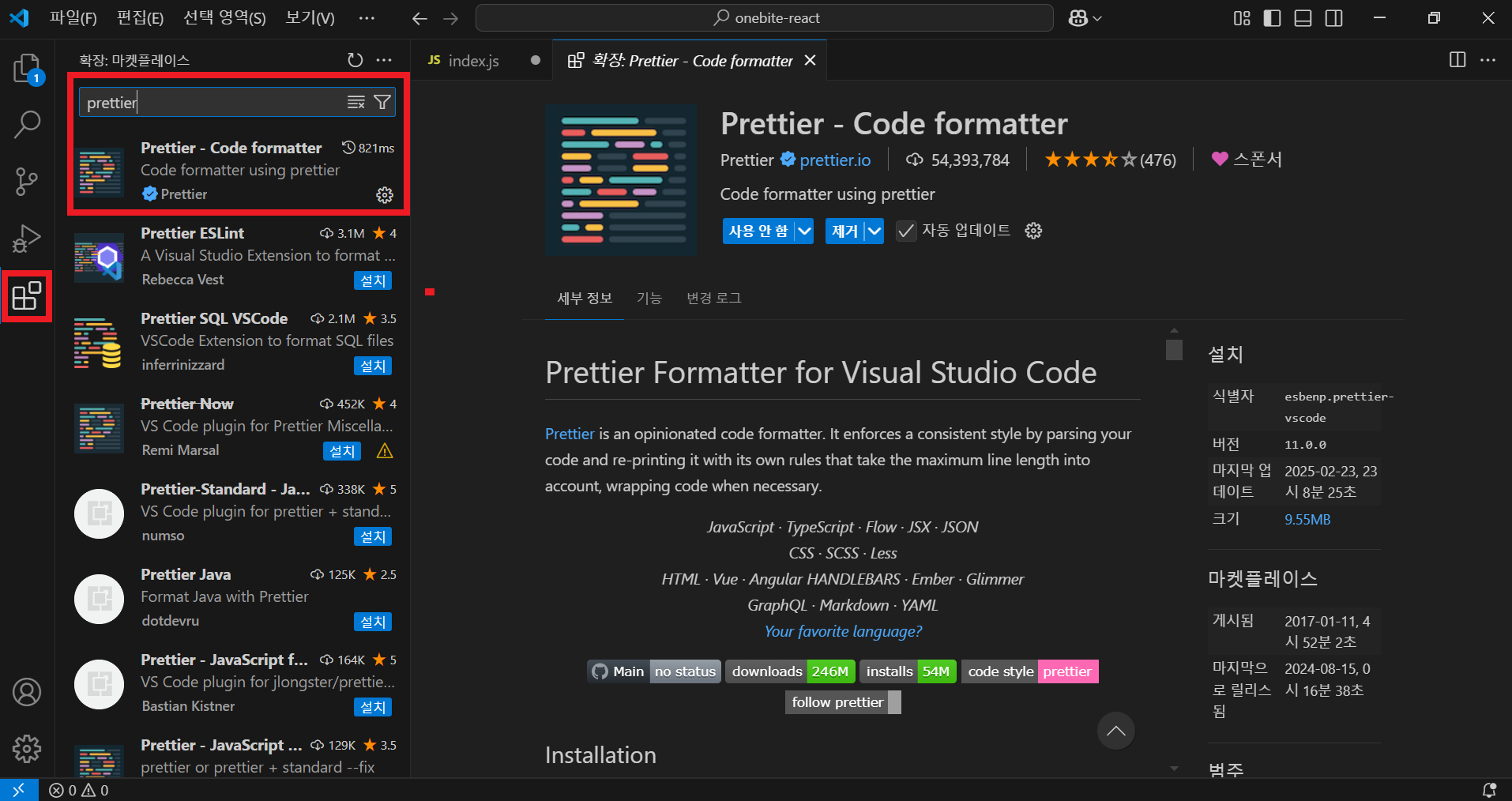
Task: Open the Search view in activity bar
Action: [x=27, y=124]
